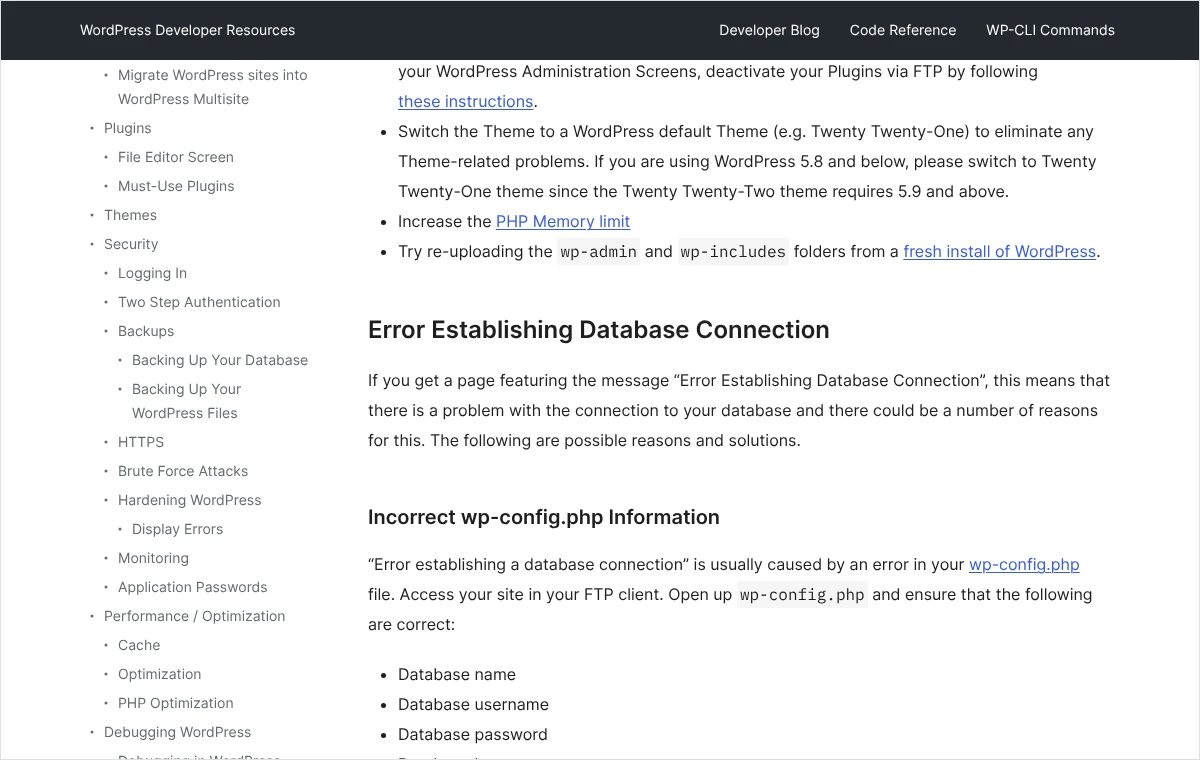
Task: Click the "Database username" list item
Action: [x=473, y=704]
